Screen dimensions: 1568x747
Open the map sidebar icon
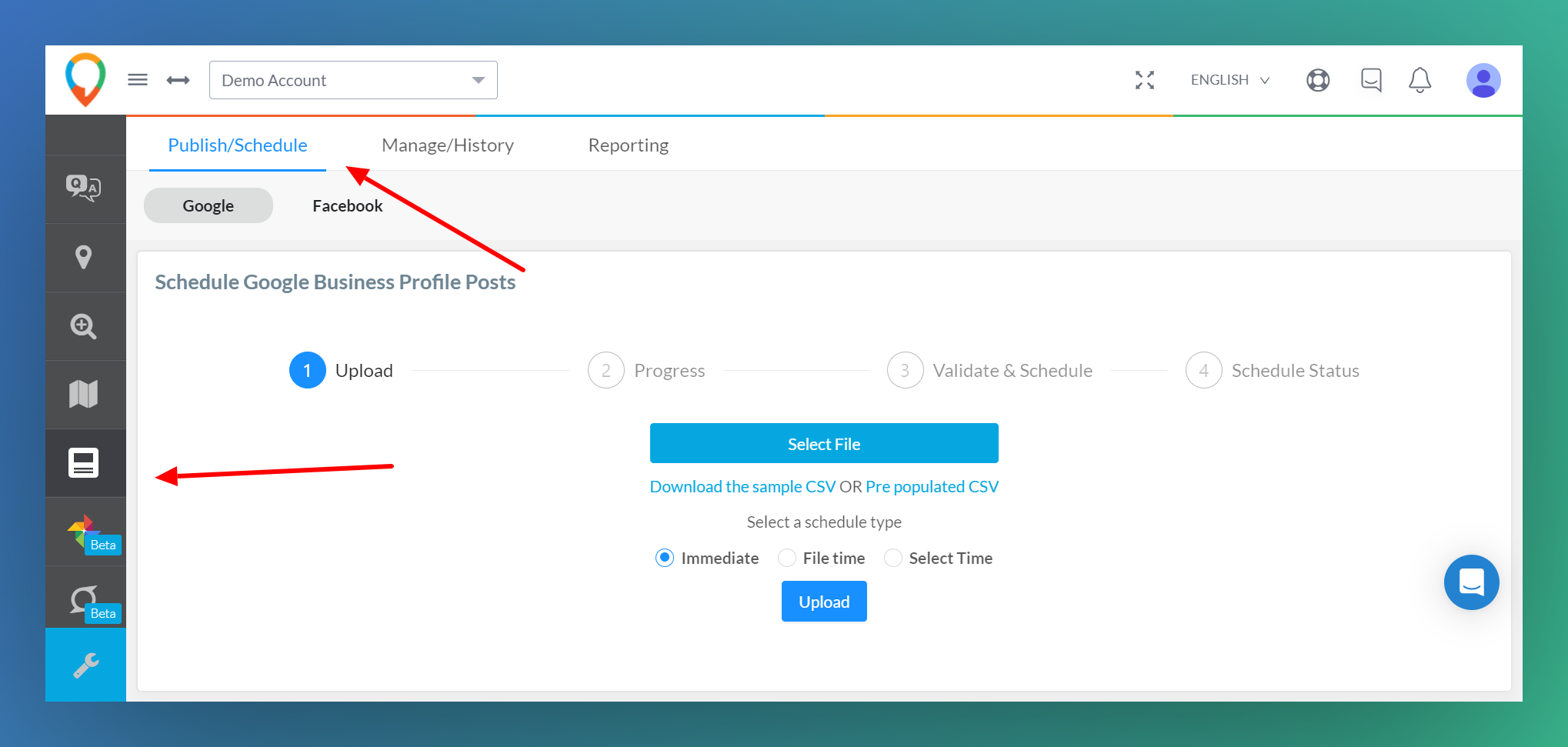click(x=84, y=394)
